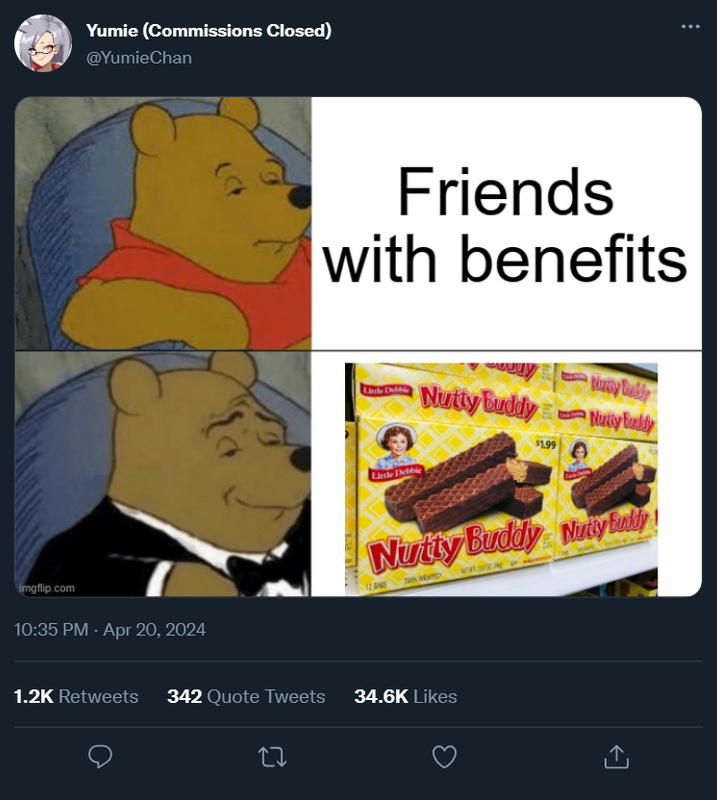Viewport: 717px width, 800px height.
Task: View the 34.6K Likes list
Action: click(406, 696)
